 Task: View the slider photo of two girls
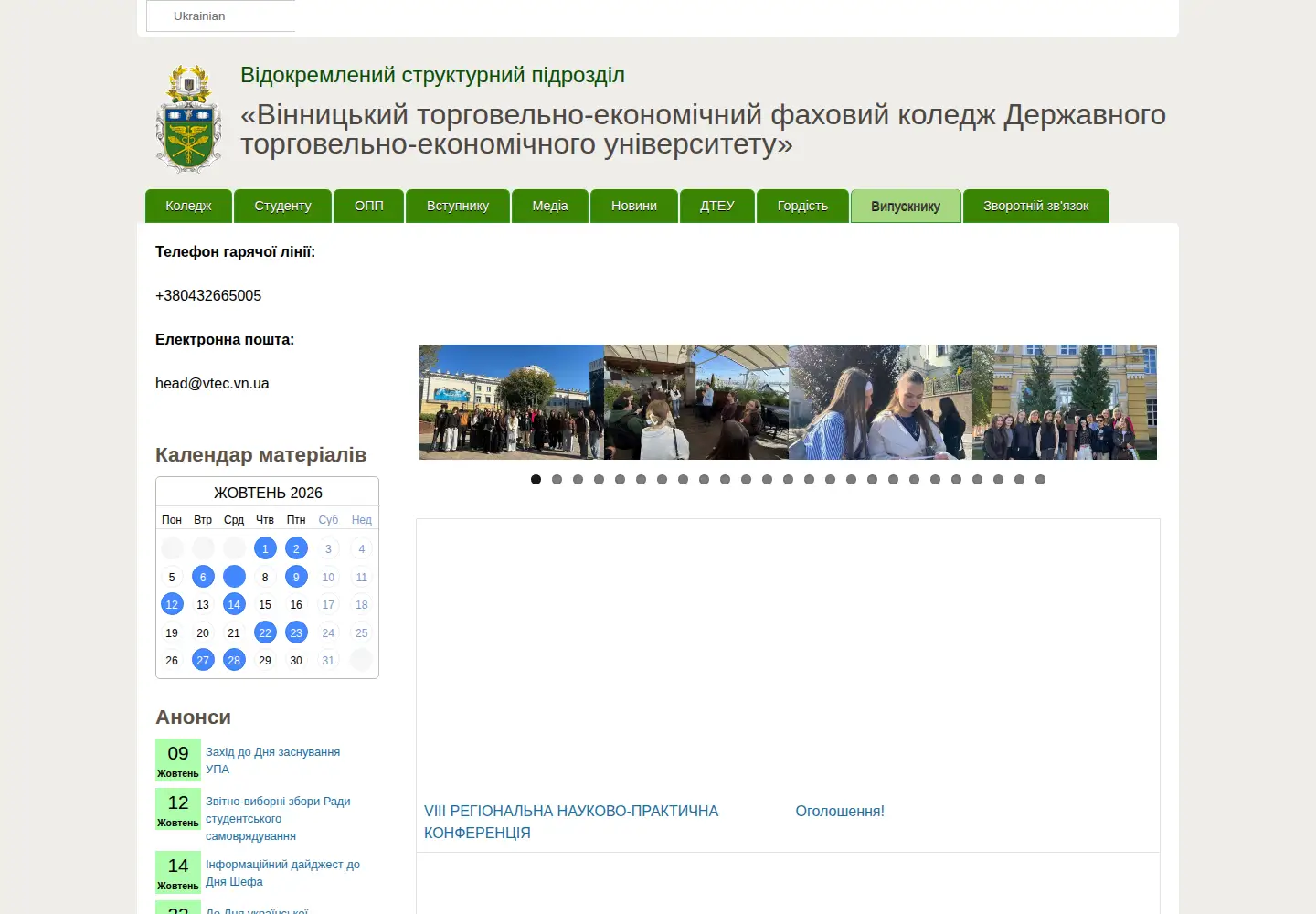(880, 402)
